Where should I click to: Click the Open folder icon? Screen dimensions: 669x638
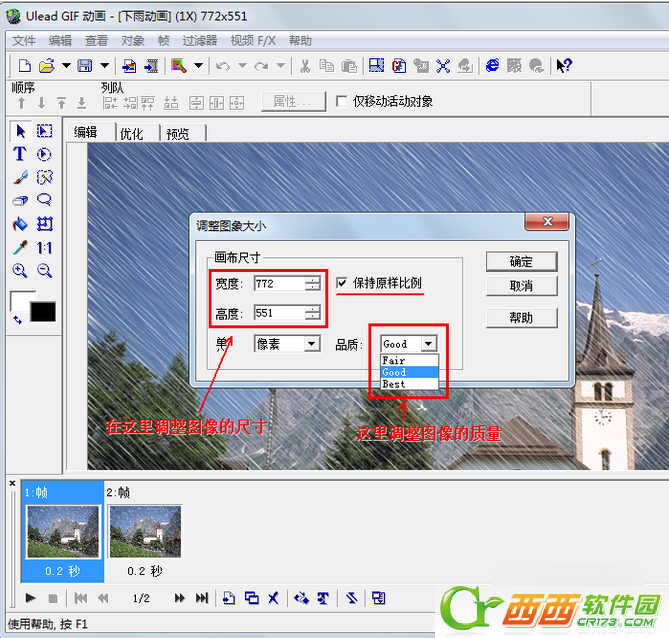(47, 66)
